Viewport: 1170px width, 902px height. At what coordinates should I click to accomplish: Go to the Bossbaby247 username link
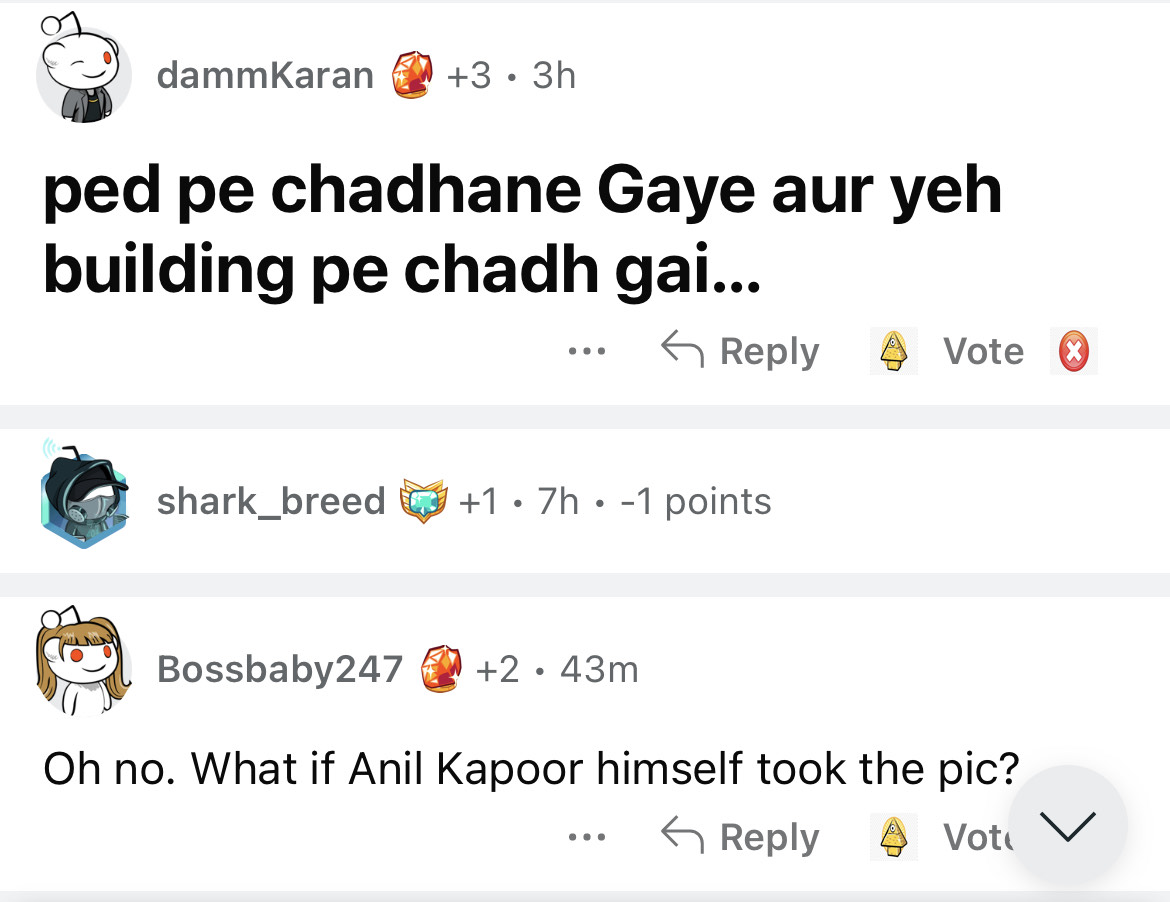(x=280, y=669)
